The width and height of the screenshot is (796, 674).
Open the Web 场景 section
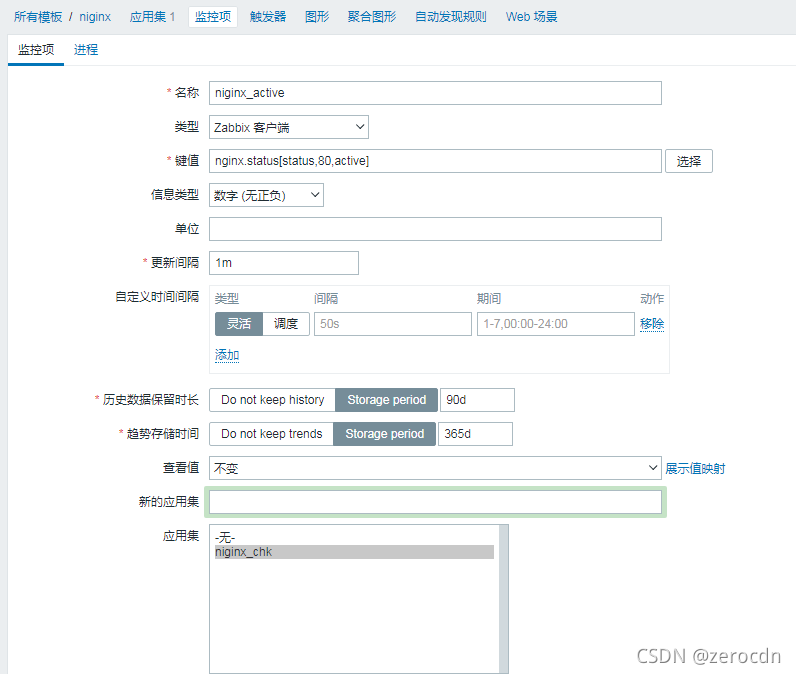click(x=532, y=17)
